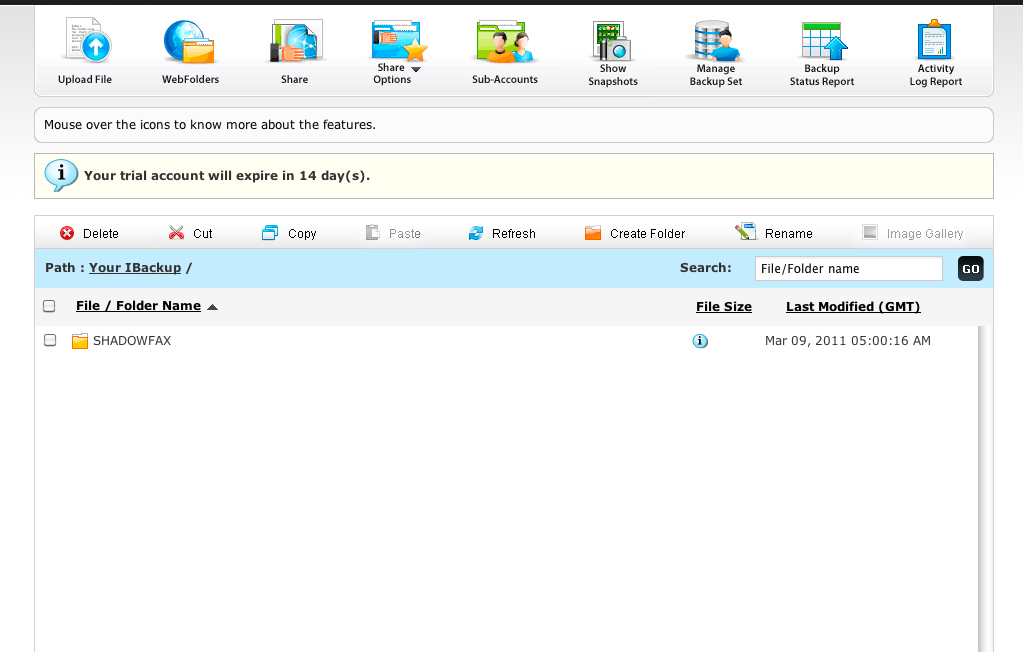Click the Create Folder icon

pyautogui.click(x=593, y=233)
